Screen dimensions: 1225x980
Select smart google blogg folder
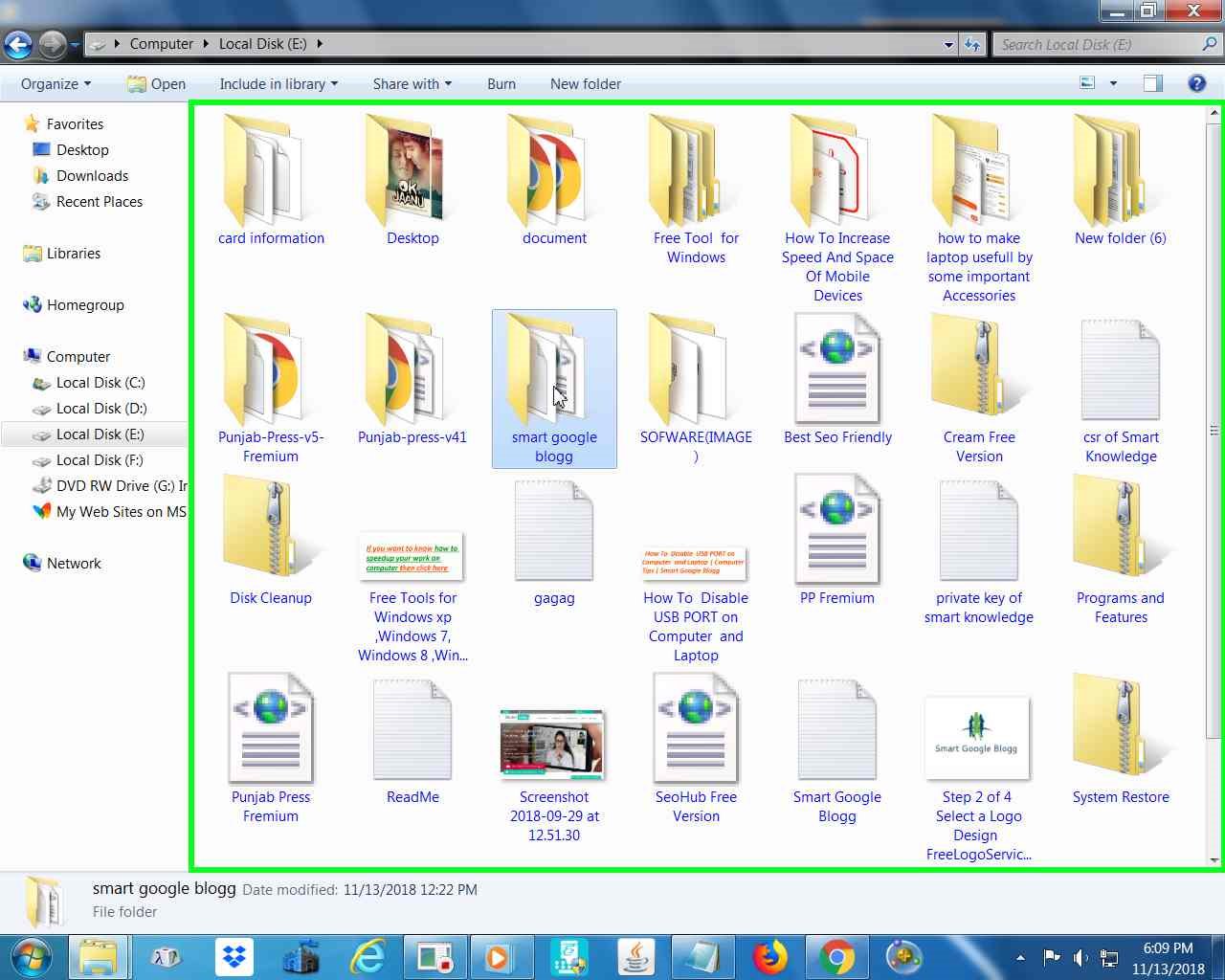coord(554,389)
